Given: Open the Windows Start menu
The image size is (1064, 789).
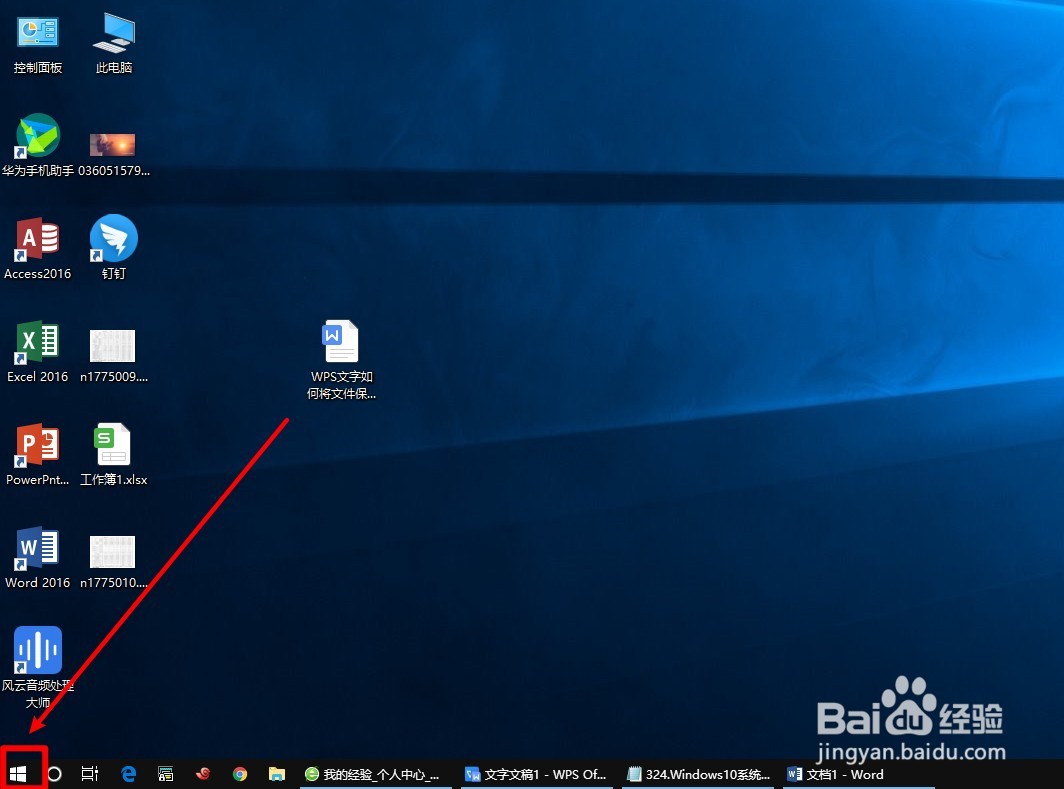Looking at the screenshot, I should [x=18, y=773].
